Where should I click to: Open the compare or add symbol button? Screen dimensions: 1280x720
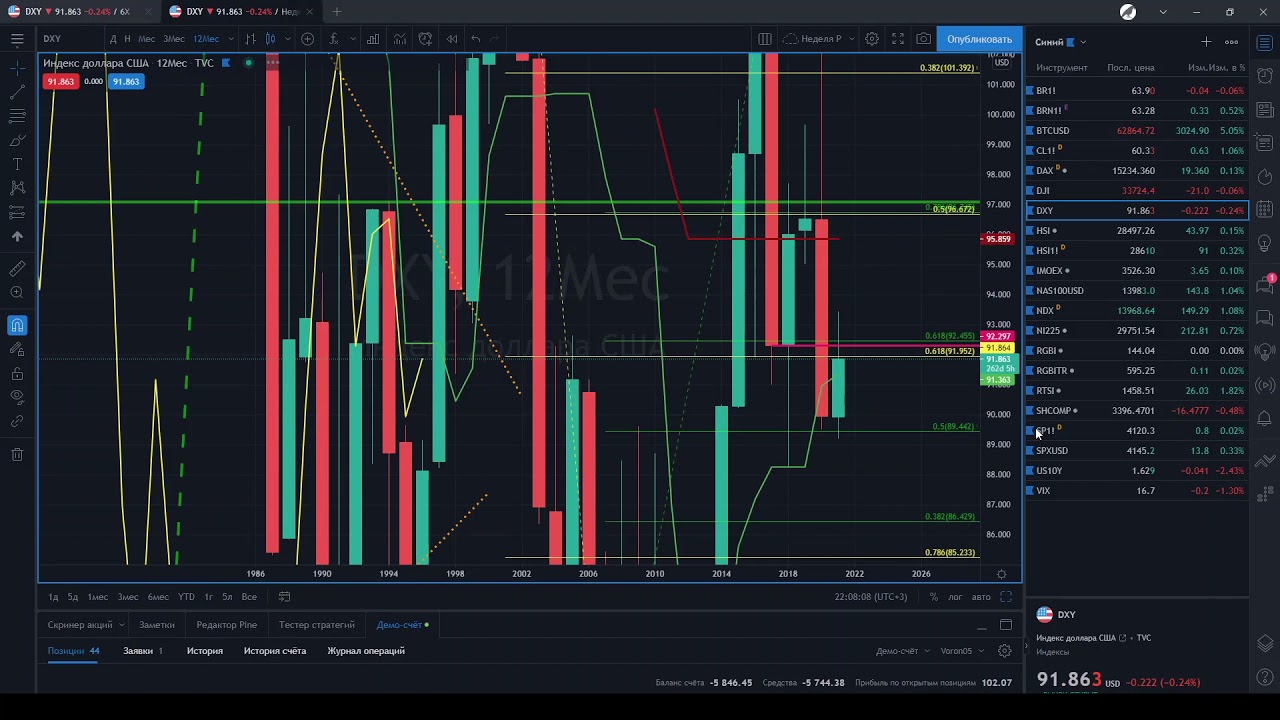[308, 39]
